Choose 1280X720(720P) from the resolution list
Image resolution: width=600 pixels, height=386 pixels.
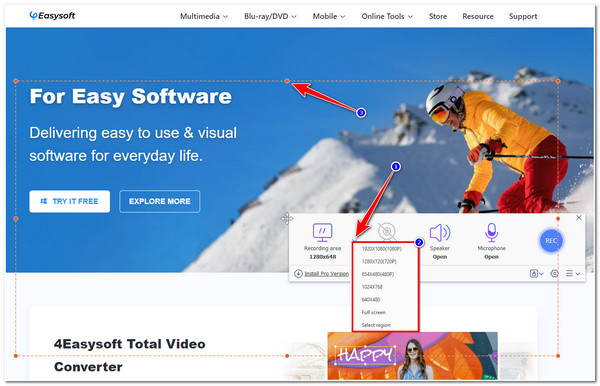coord(379,262)
